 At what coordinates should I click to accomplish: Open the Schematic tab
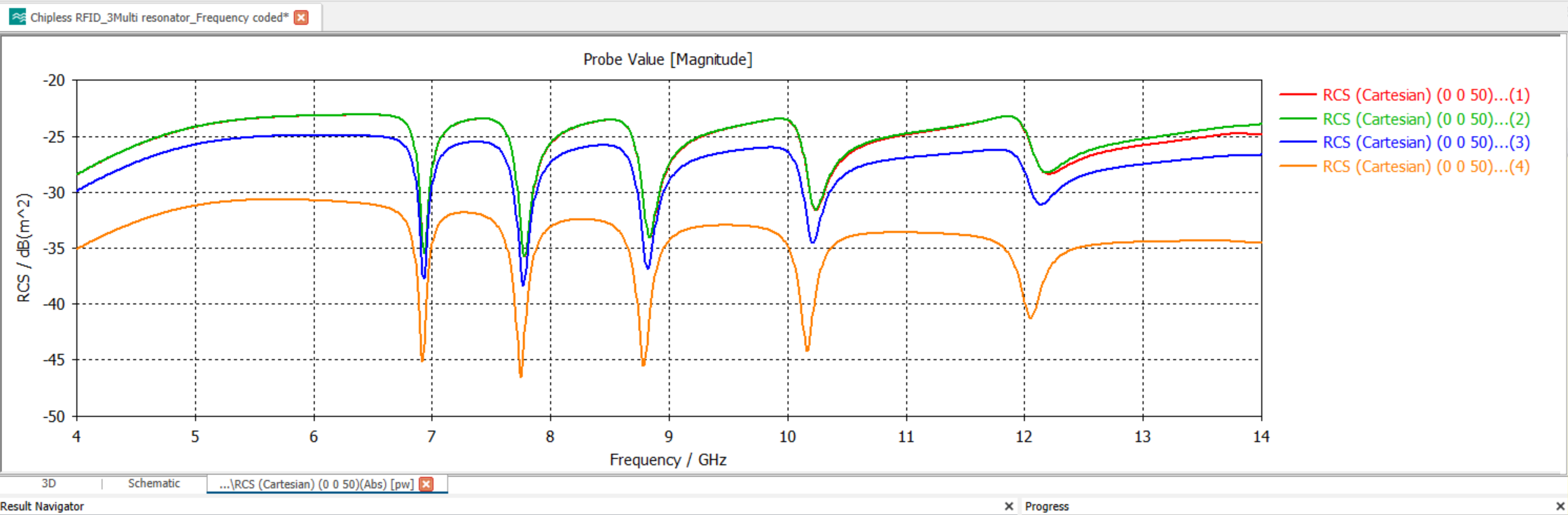153,483
